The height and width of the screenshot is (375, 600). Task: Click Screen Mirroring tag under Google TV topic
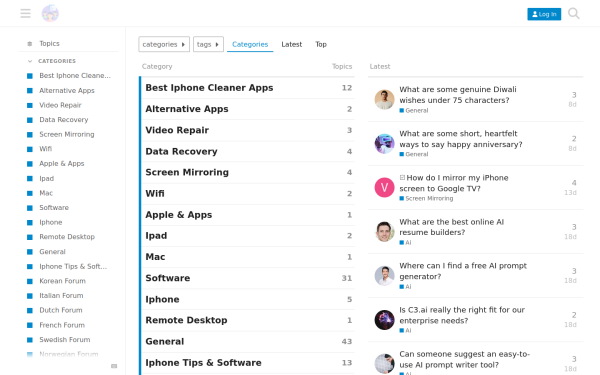click(x=426, y=199)
